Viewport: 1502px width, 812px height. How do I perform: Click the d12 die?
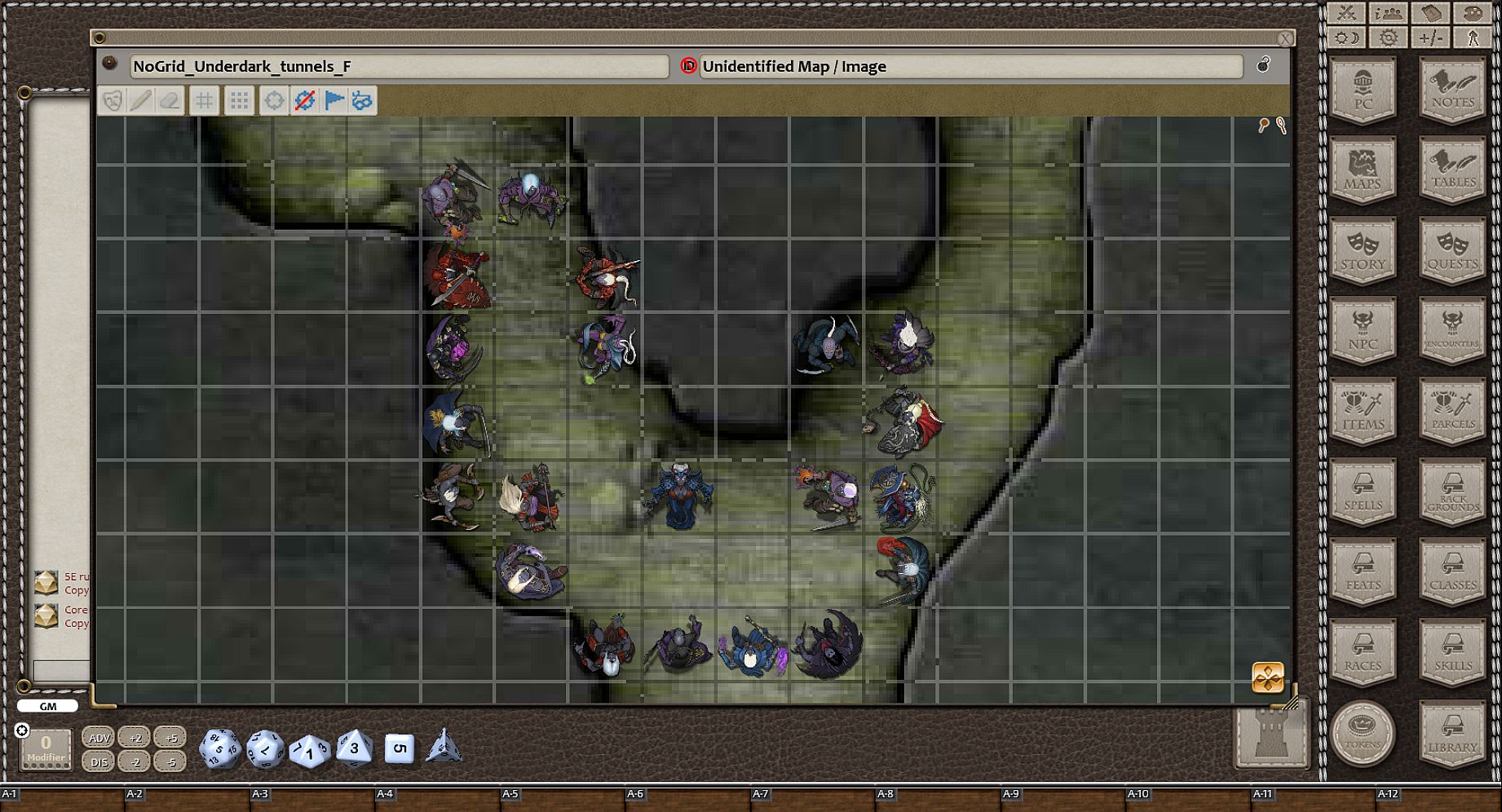[265, 749]
